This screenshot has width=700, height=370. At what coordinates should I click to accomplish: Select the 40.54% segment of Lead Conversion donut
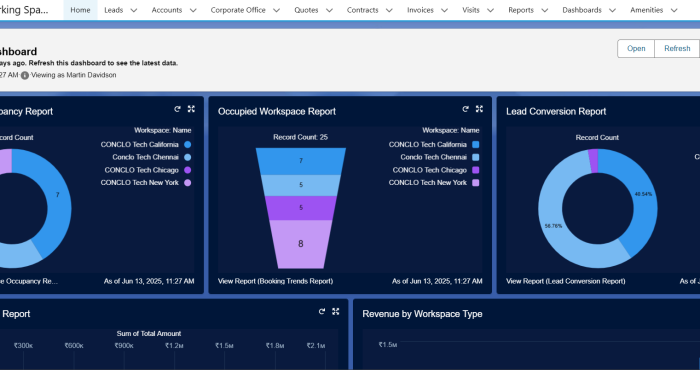[x=643, y=195]
